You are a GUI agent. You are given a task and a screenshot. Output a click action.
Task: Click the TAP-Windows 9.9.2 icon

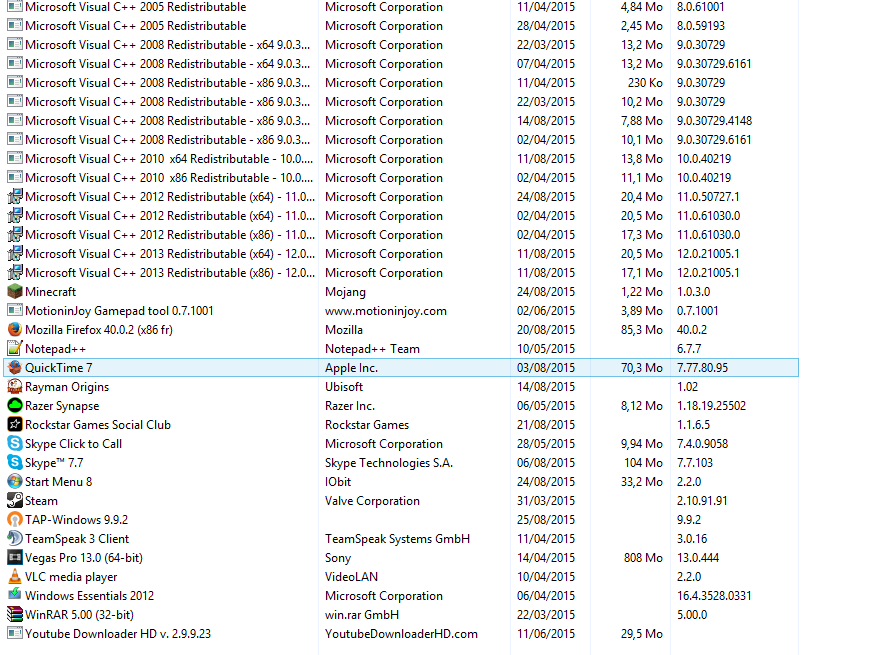point(15,519)
